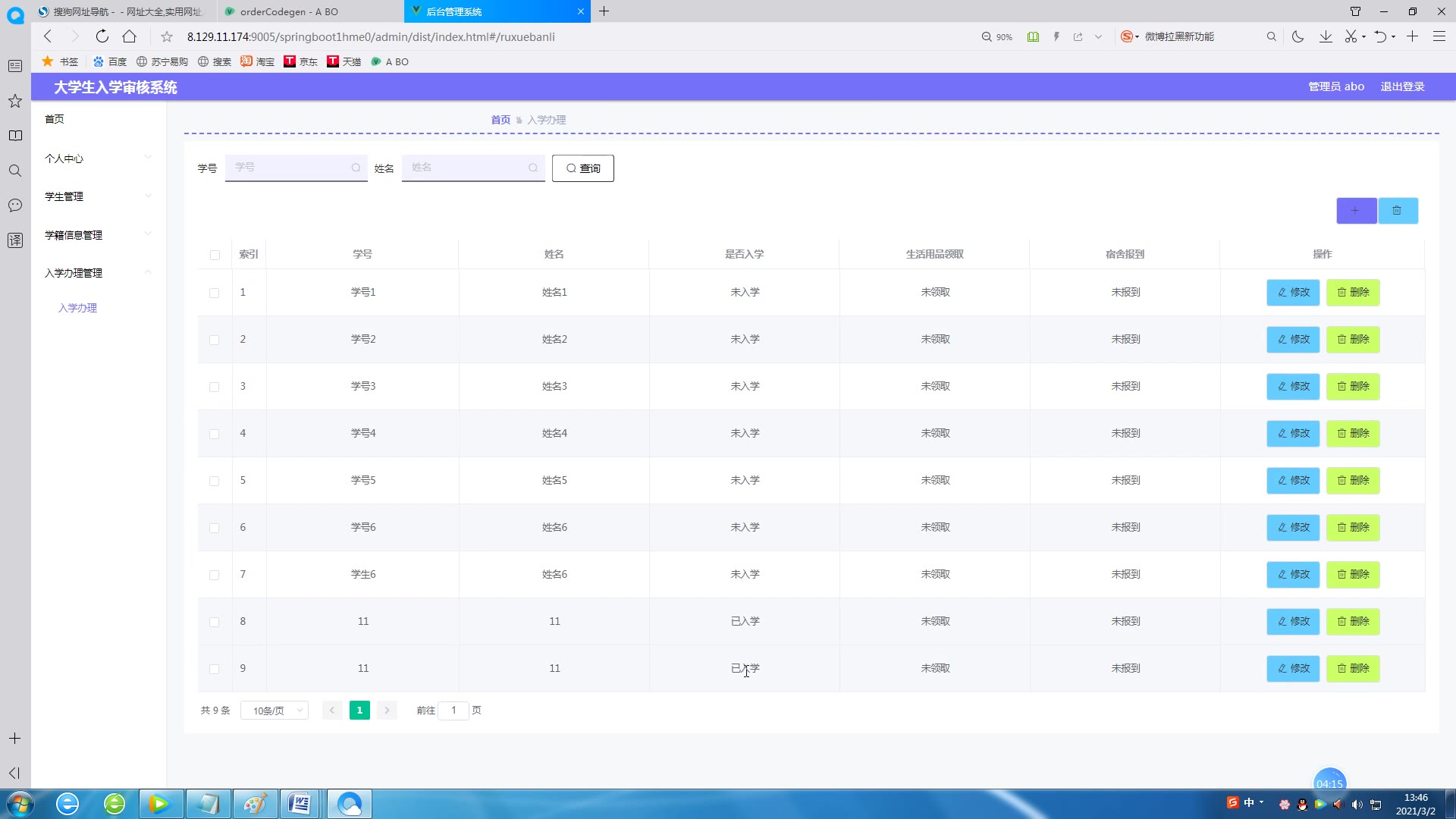This screenshot has height=819, width=1456.
Task: Expand 个人中心 sidebar menu
Action: tap(99, 158)
